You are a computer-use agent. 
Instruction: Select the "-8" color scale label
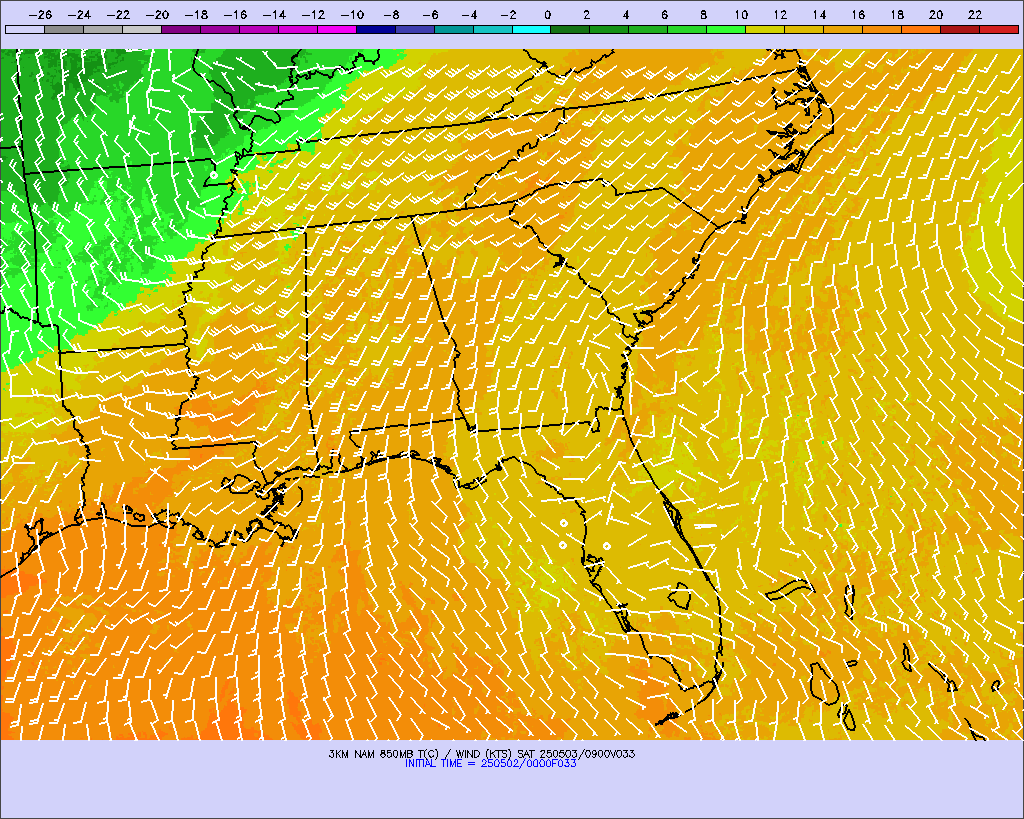pos(391,14)
